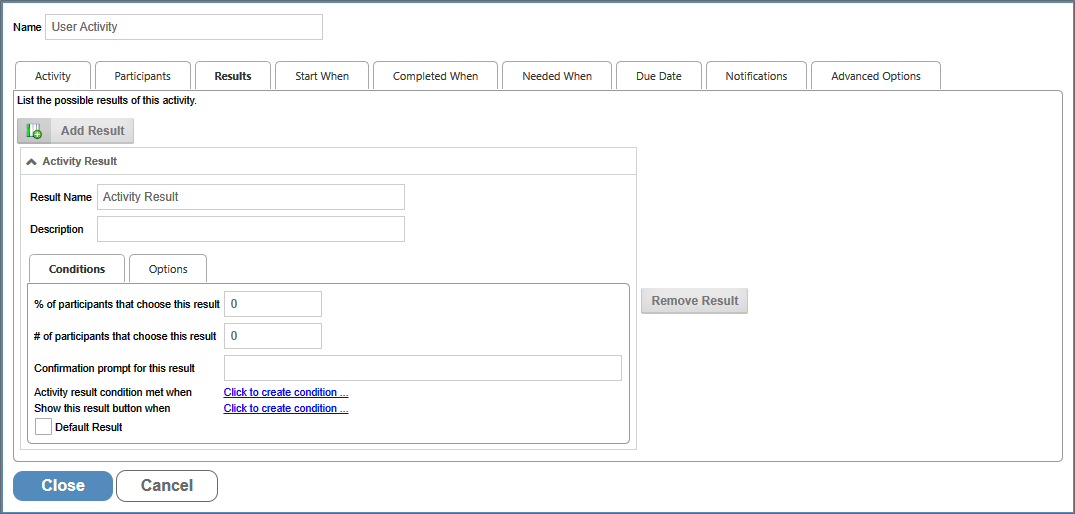This screenshot has width=1075, height=514.
Task: Go to the Completed When tab
Action: pos(435,76)
